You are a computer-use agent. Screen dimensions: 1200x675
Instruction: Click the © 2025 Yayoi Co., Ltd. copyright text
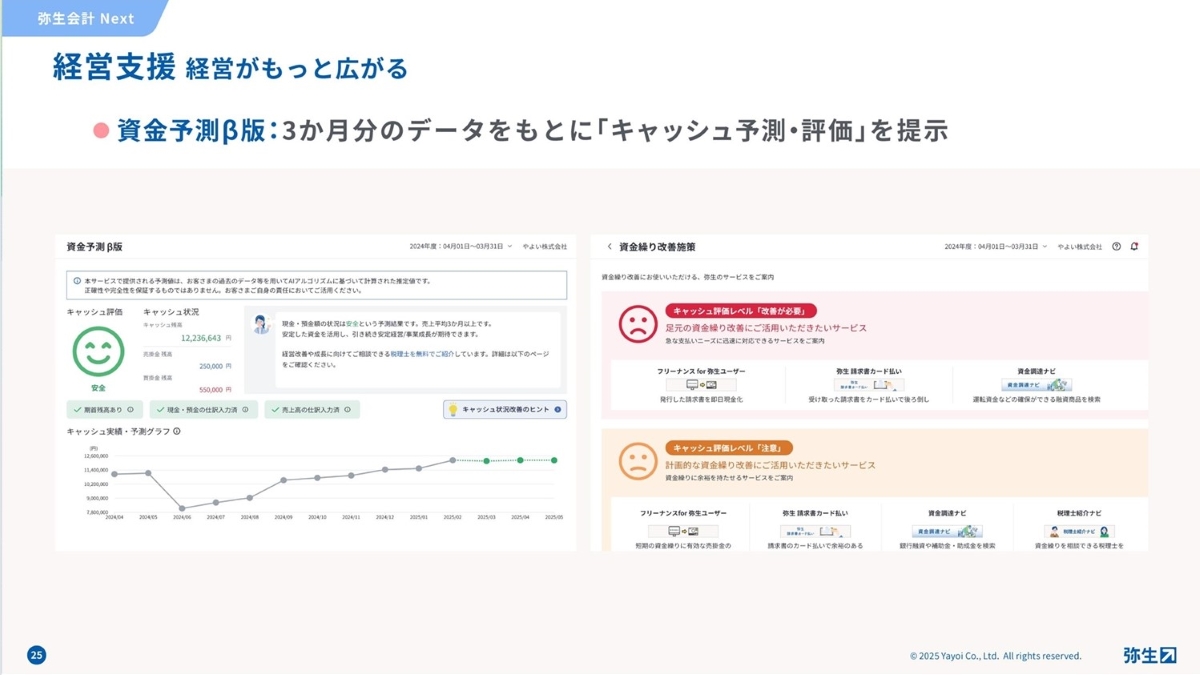point(996,656)
